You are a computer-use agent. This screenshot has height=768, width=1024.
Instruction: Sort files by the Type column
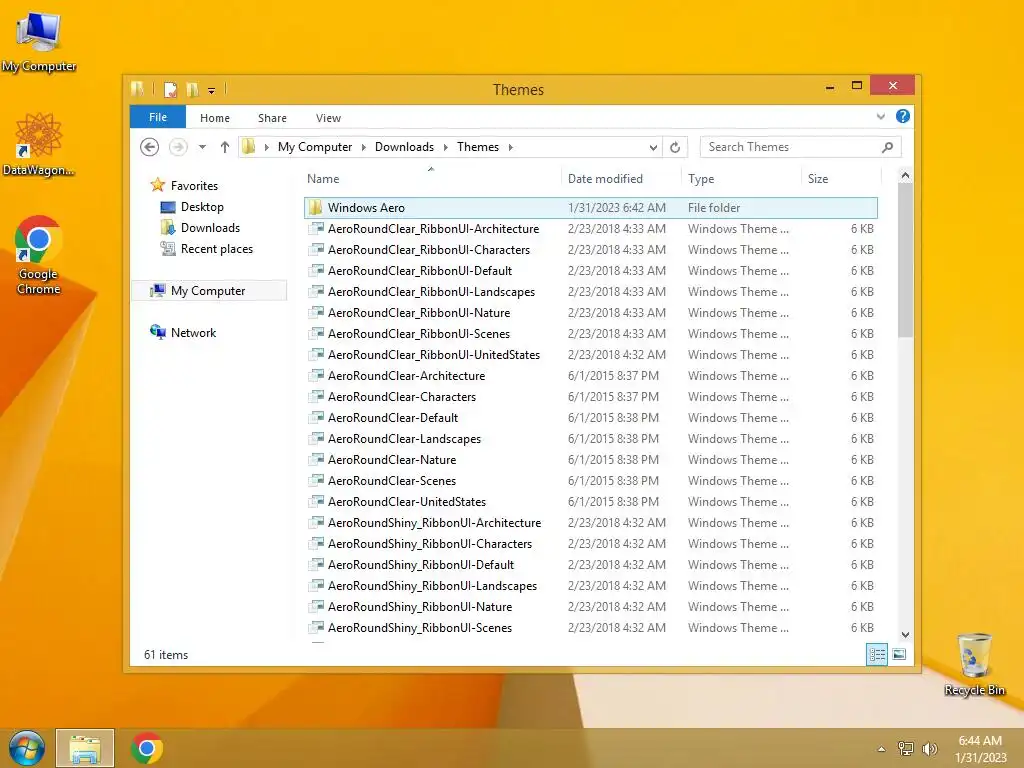[x=701, y=178]
